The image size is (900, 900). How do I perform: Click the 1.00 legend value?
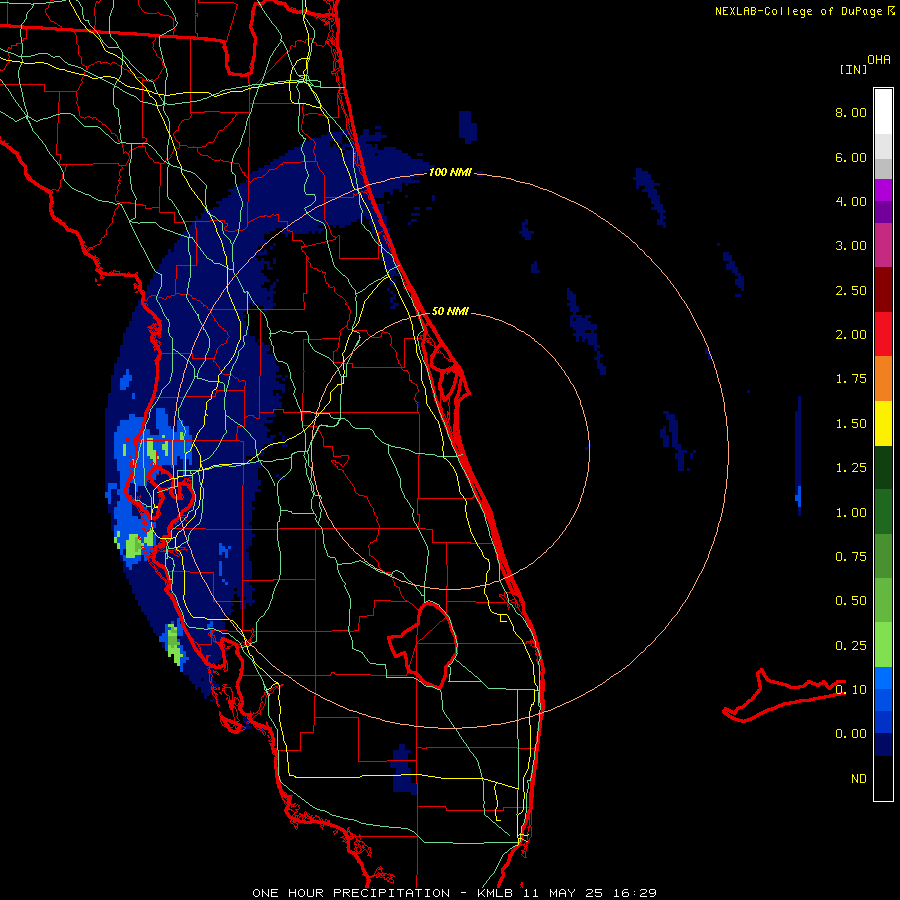(851, 513)
